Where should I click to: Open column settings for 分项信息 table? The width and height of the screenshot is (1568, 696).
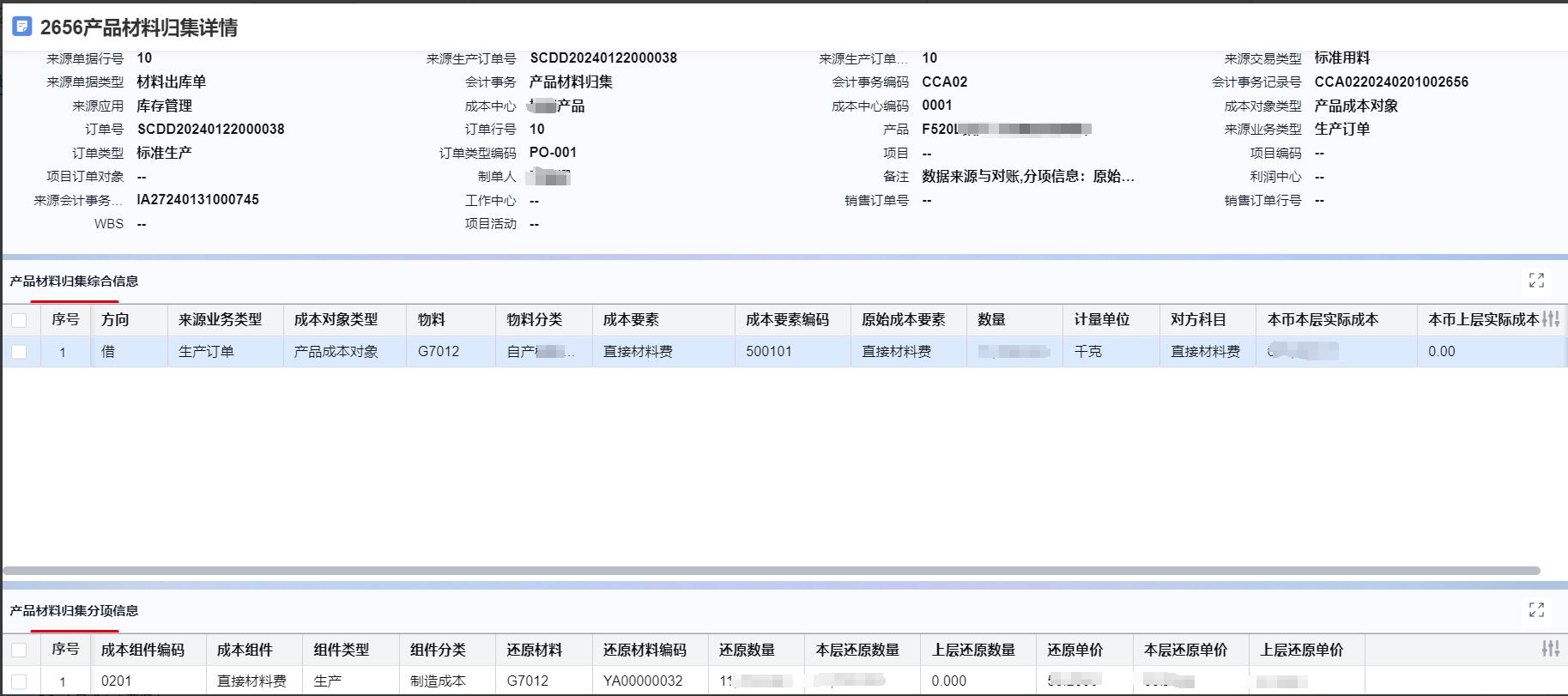[x=1550, y=649]
